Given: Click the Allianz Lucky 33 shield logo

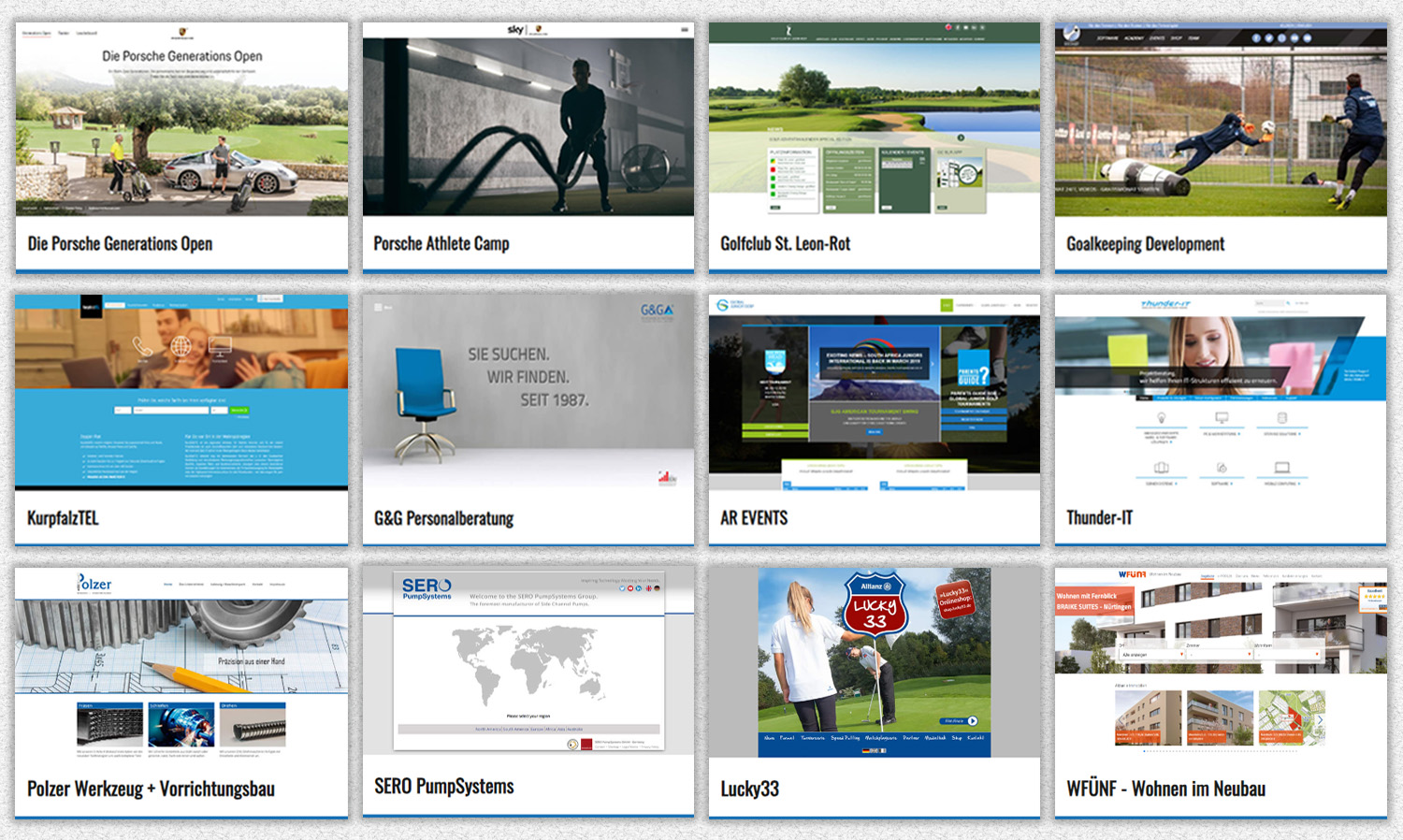Looking at the screenshot, I should click(875, 606).
